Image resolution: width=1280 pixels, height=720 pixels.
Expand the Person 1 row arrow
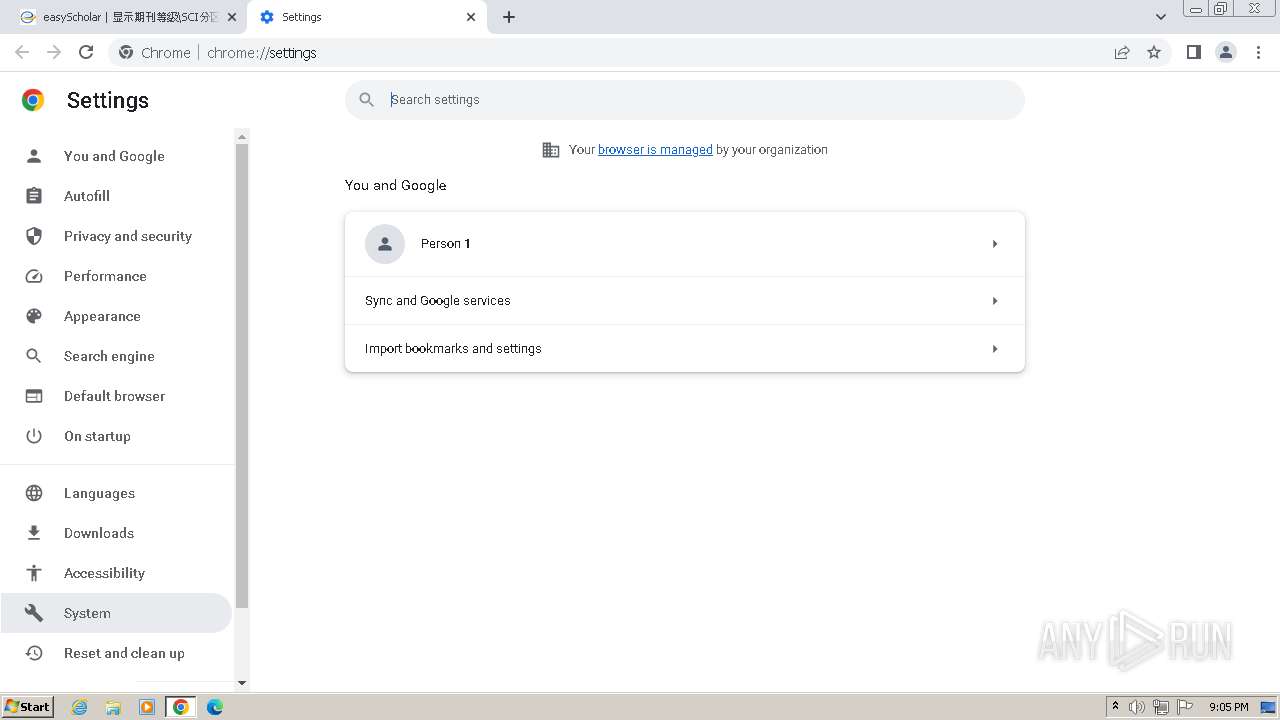coord(995,244)
